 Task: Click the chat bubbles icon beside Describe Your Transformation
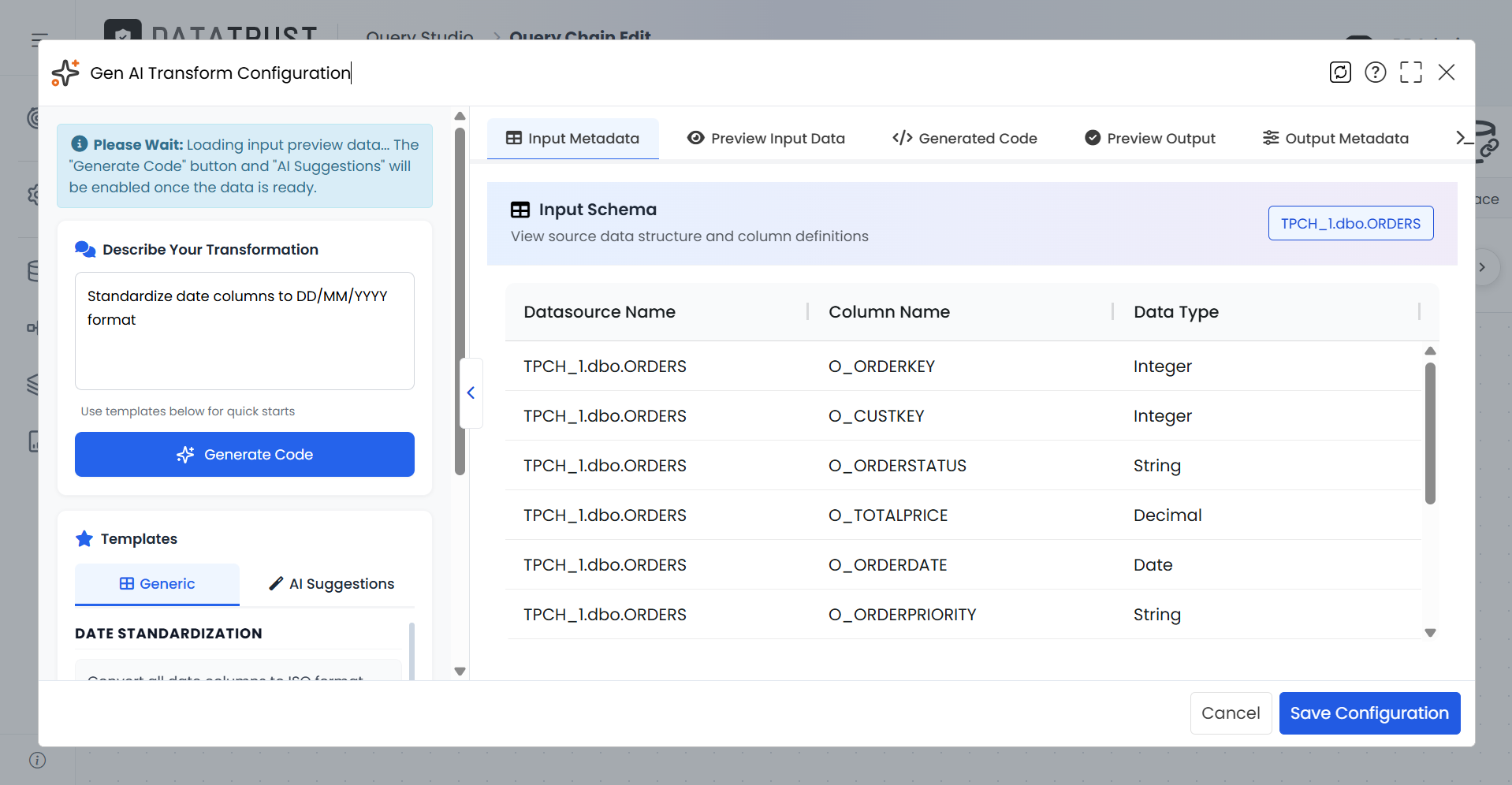click(x=85, y=249)
